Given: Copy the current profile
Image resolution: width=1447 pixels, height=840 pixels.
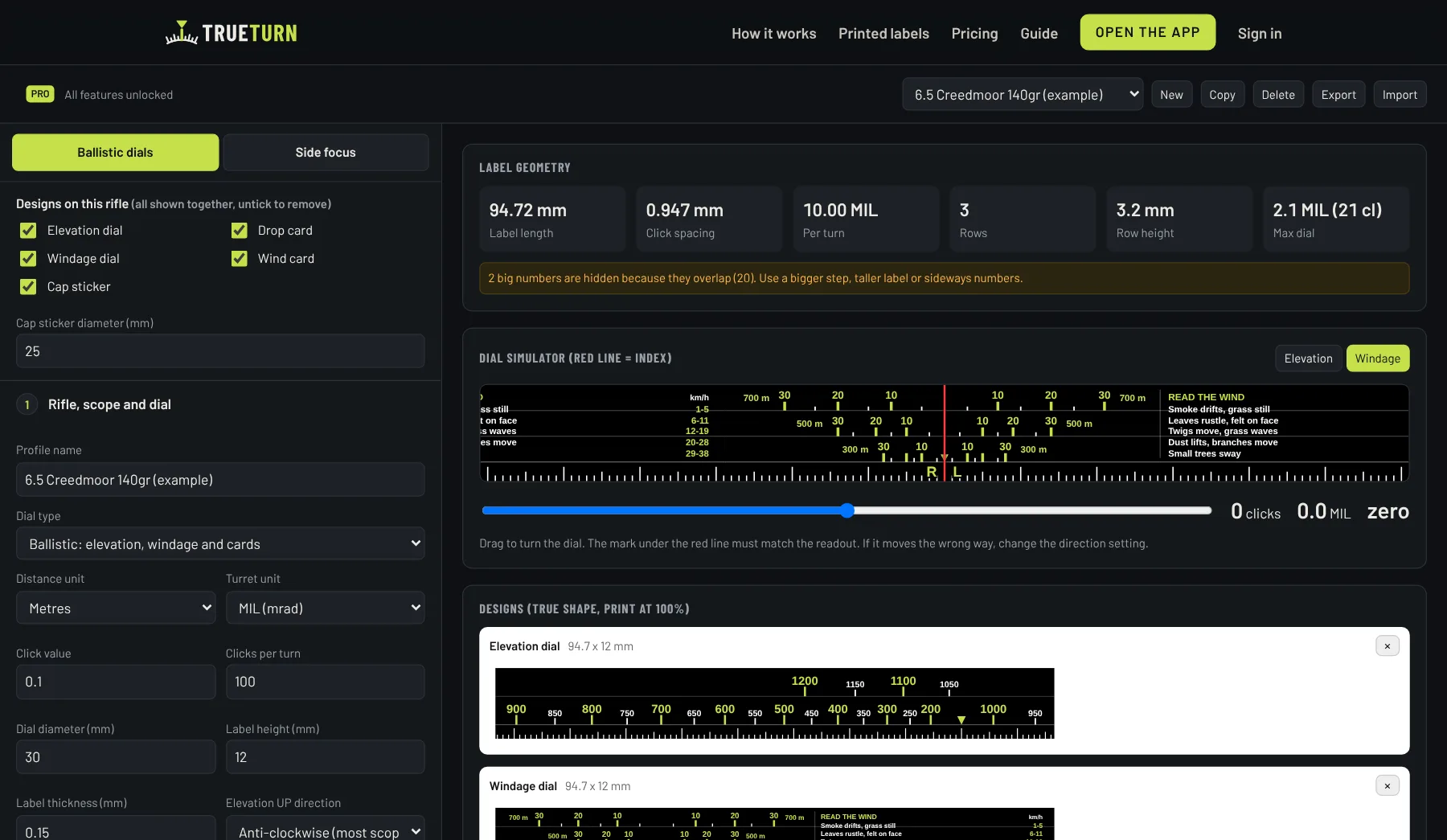Looking at the screenshot, I should 1222,94.
